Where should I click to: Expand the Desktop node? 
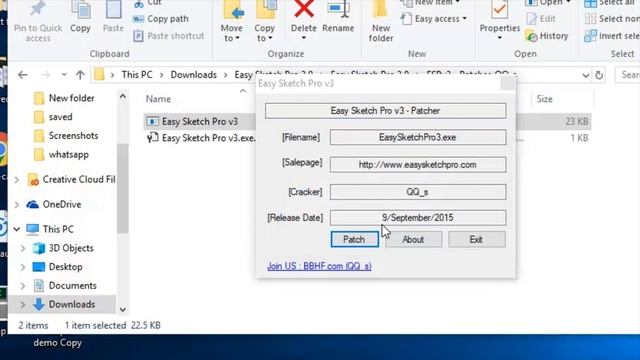click(23, 267)
